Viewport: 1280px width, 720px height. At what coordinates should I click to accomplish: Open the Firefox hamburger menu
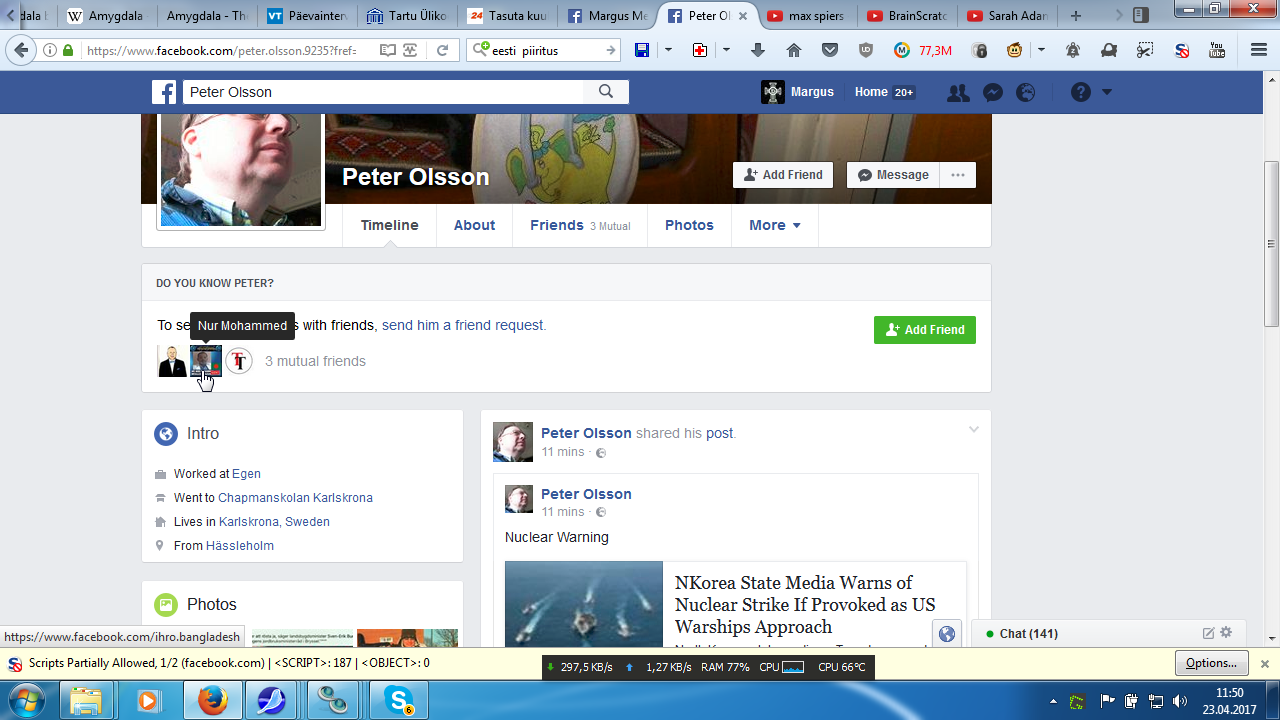point(1259,50)
